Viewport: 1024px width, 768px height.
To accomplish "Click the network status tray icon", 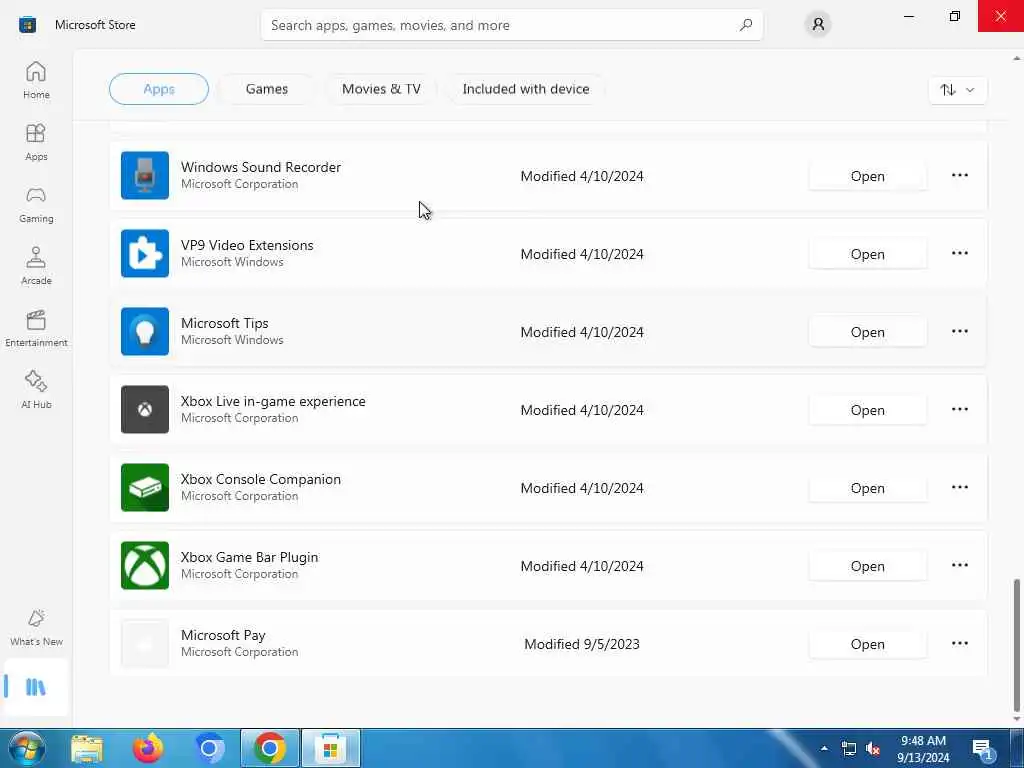I will pos(848,748).
